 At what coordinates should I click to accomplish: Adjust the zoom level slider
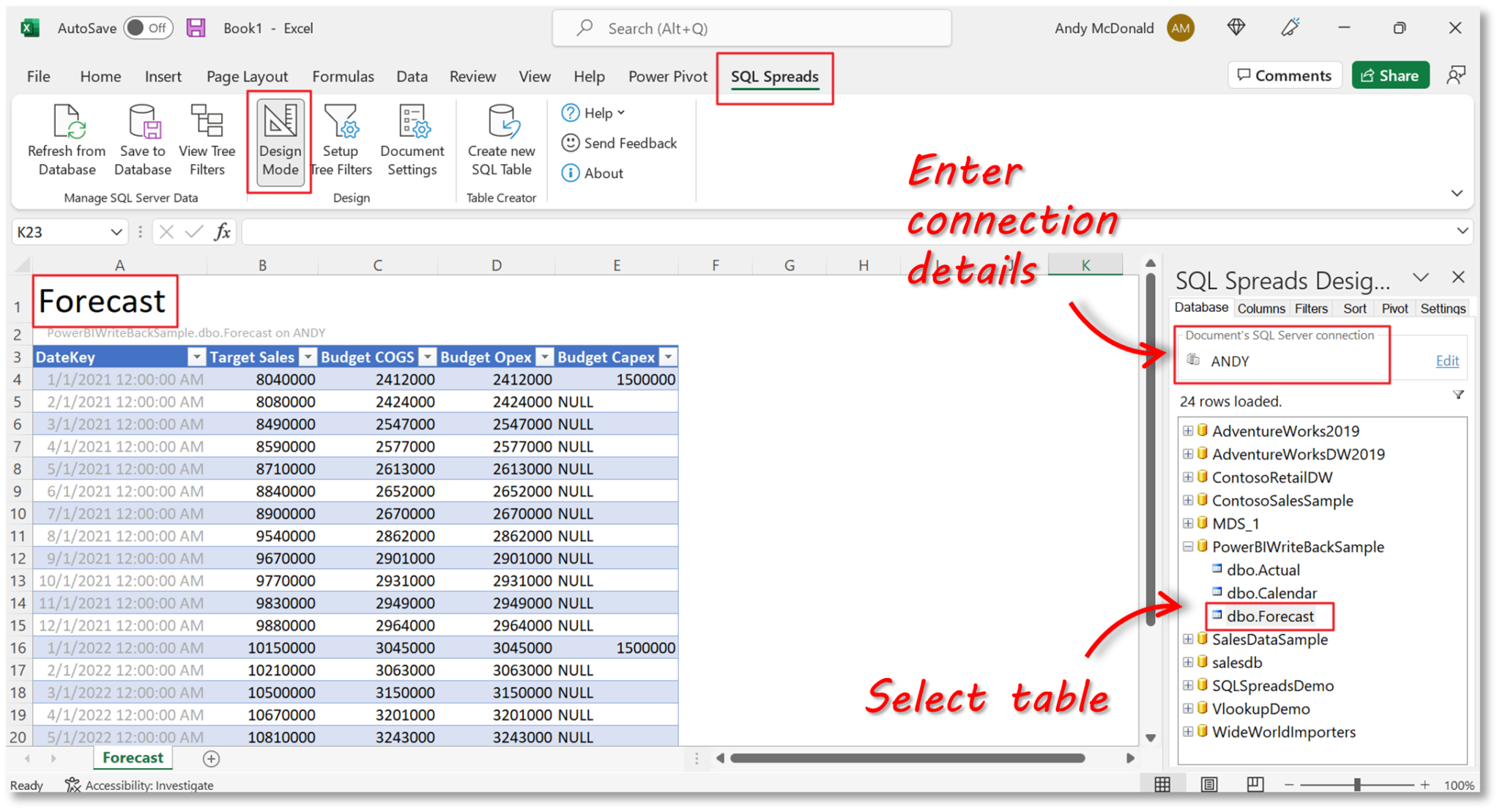click(1357, 784)
